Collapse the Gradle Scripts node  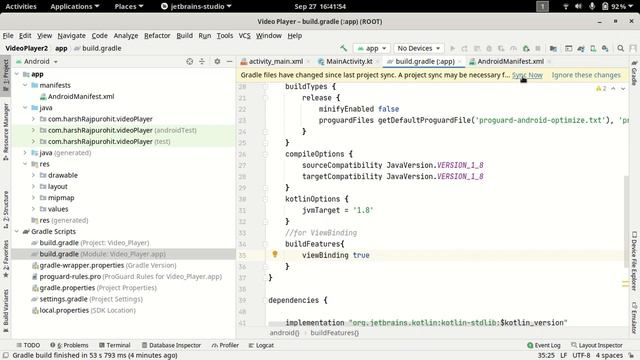17,231
